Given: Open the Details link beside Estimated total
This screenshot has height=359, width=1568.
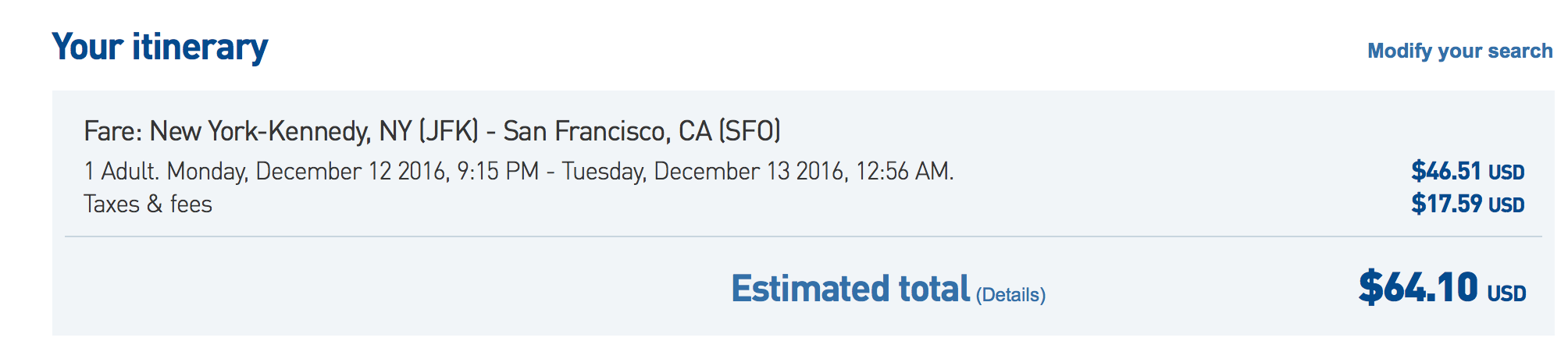Looking at the screenshot, I should (x=1010, y=295).
